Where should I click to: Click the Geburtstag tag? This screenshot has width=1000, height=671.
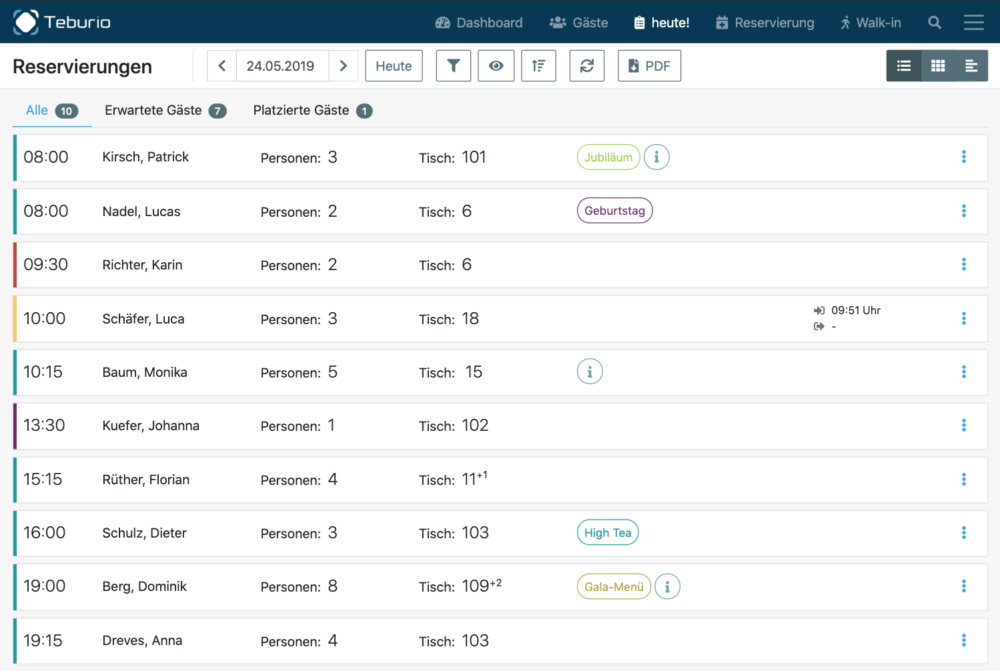tap(614, 211)
